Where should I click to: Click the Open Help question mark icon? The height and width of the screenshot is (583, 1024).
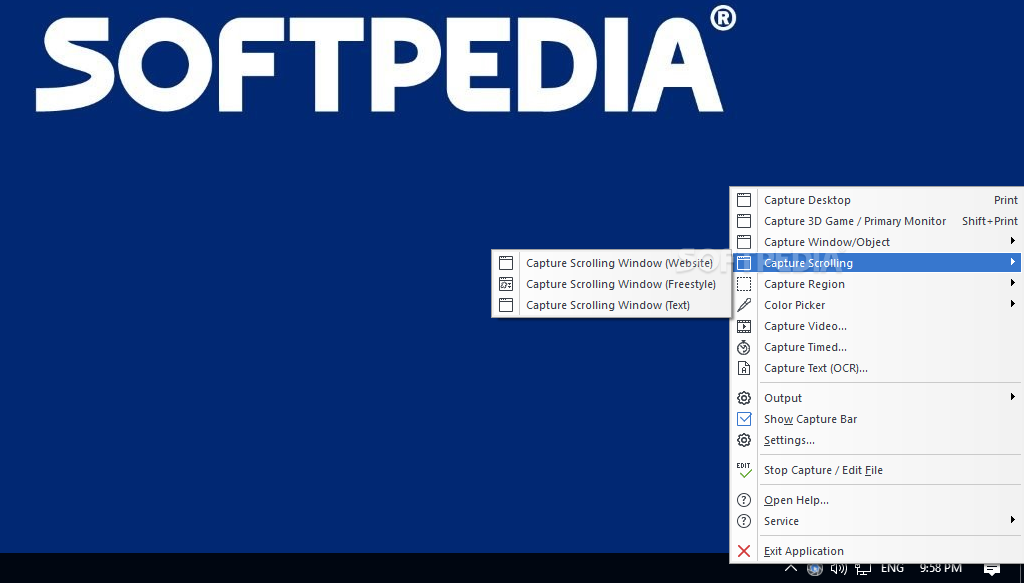744,500
